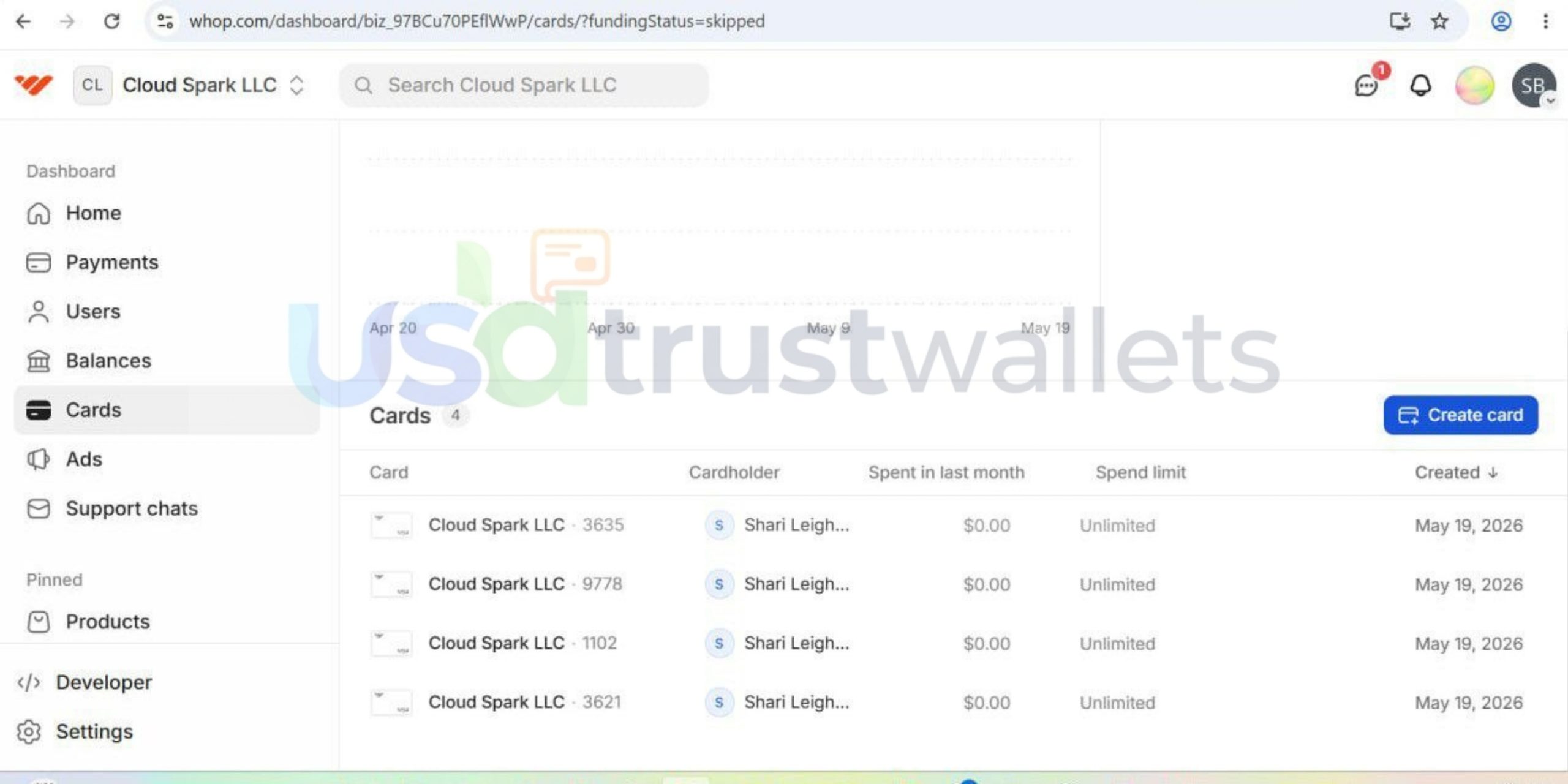1568x784 pixels.
Task: Open the Chrome profile icon
Action: click(1501, 21)
